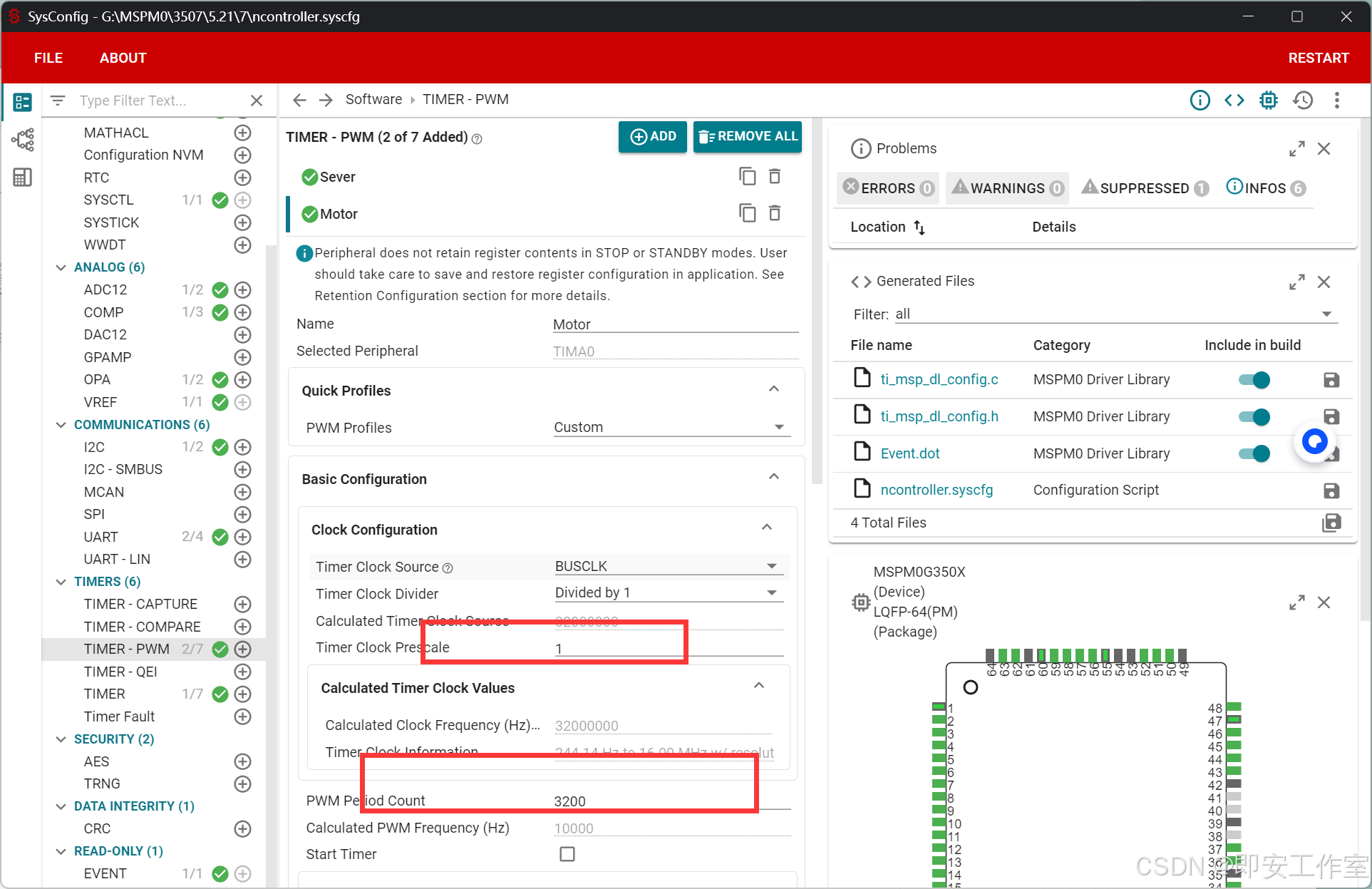1372x889 pixels.
Task: Open the generated code view icon
Action: (x=1234, y=101)
